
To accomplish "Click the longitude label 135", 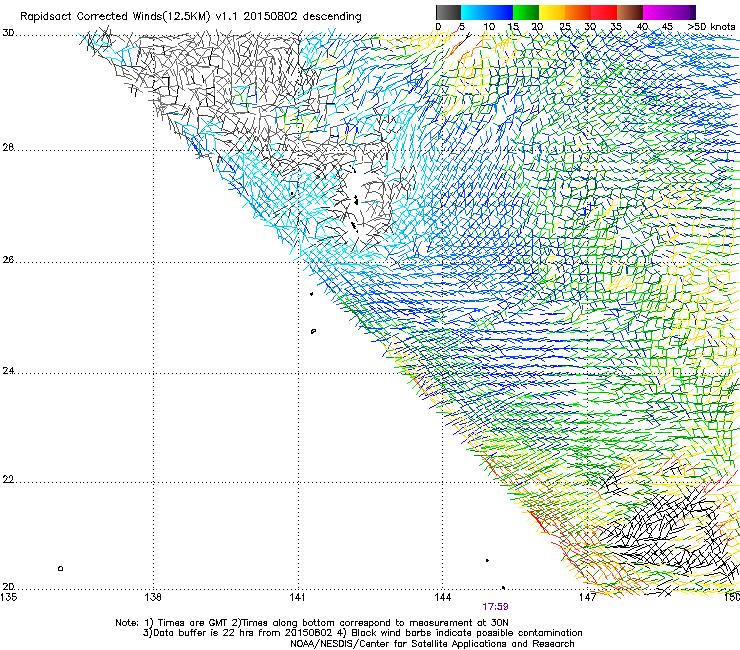I will pyautogui.click(x=8, y=597).
